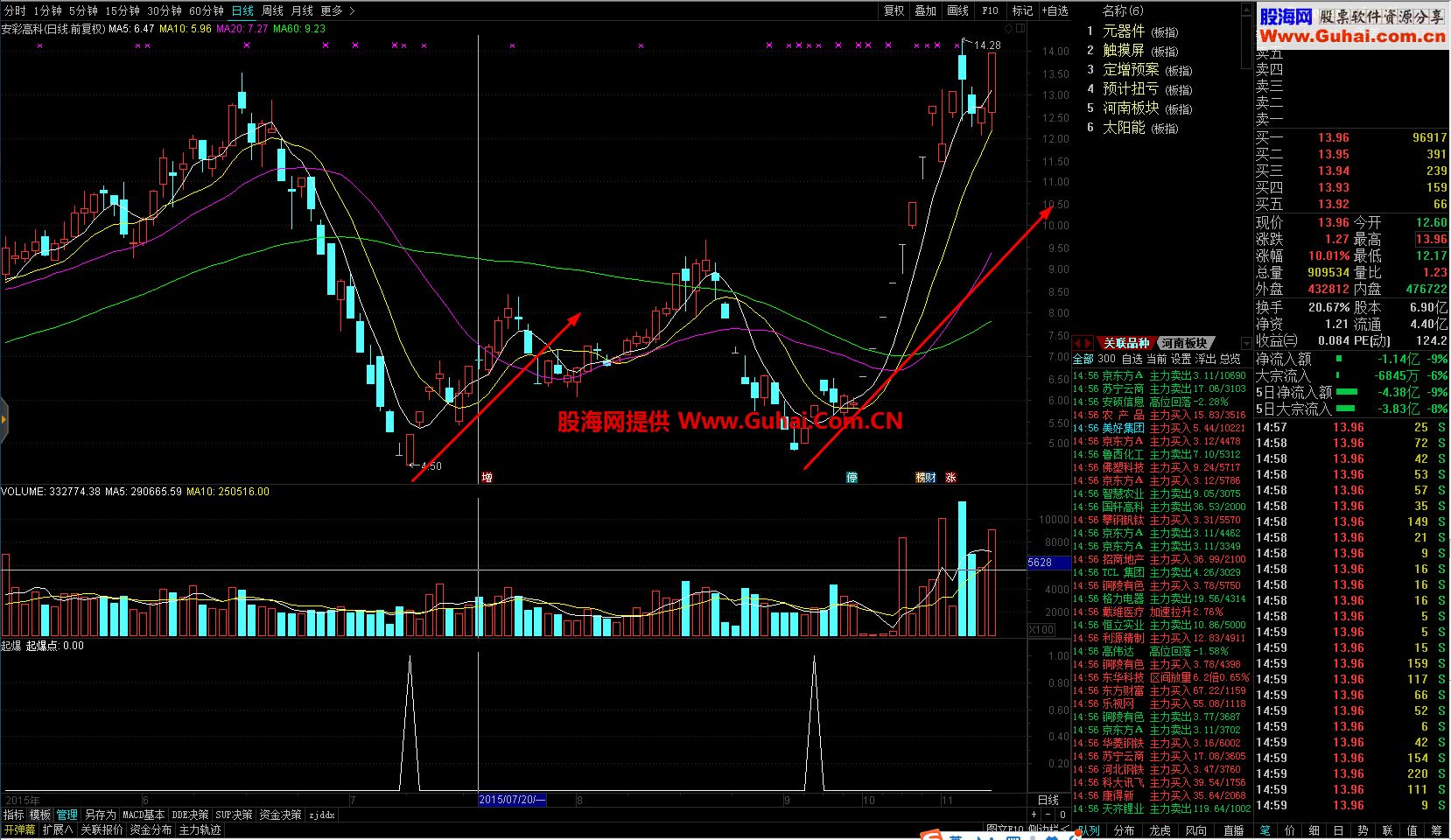Select the 日线 daily chart tab
Viewport: 1451px width, 840px height.
click(x=242, y=10)
